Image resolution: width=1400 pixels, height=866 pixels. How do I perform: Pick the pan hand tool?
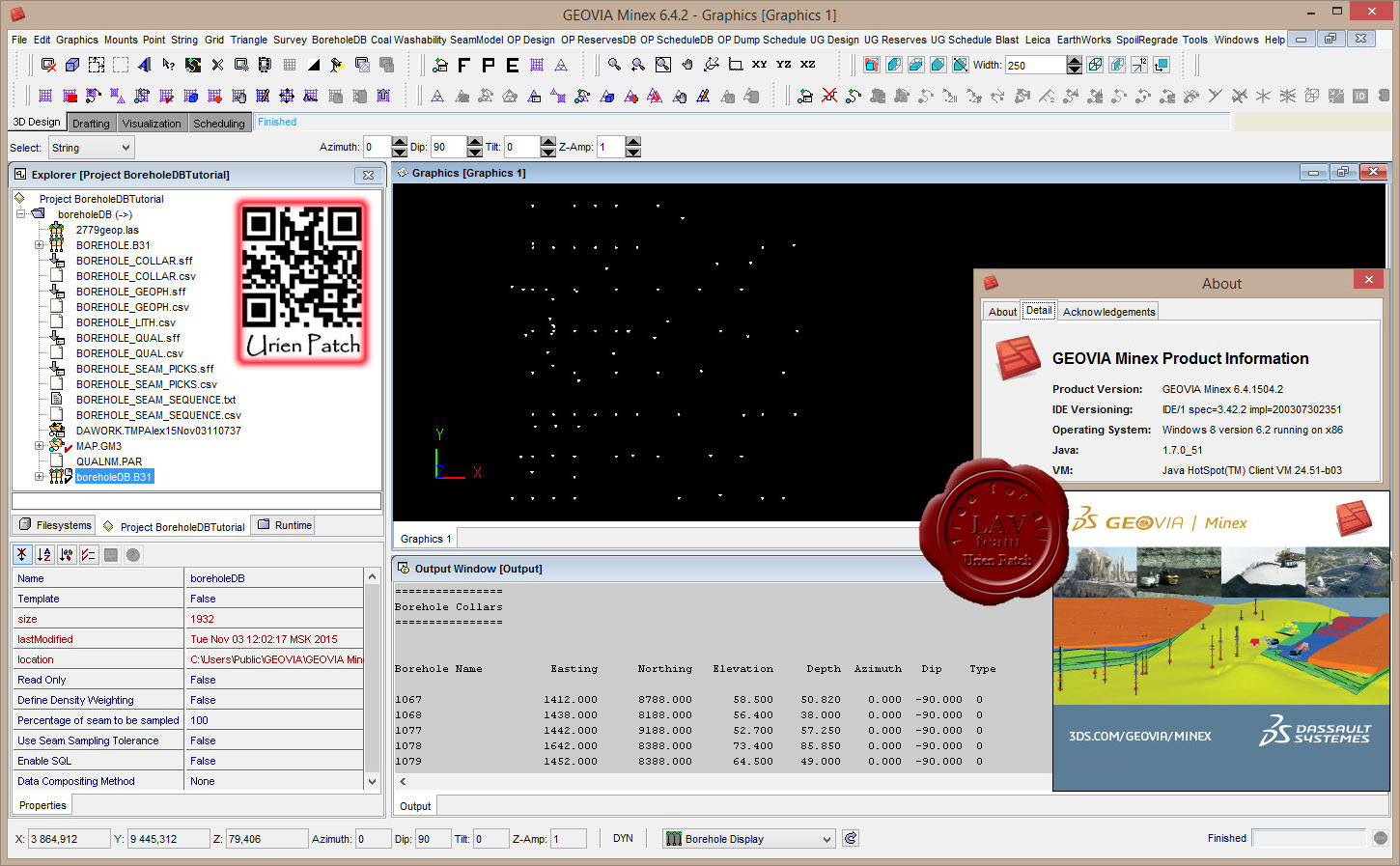(686, 65)
